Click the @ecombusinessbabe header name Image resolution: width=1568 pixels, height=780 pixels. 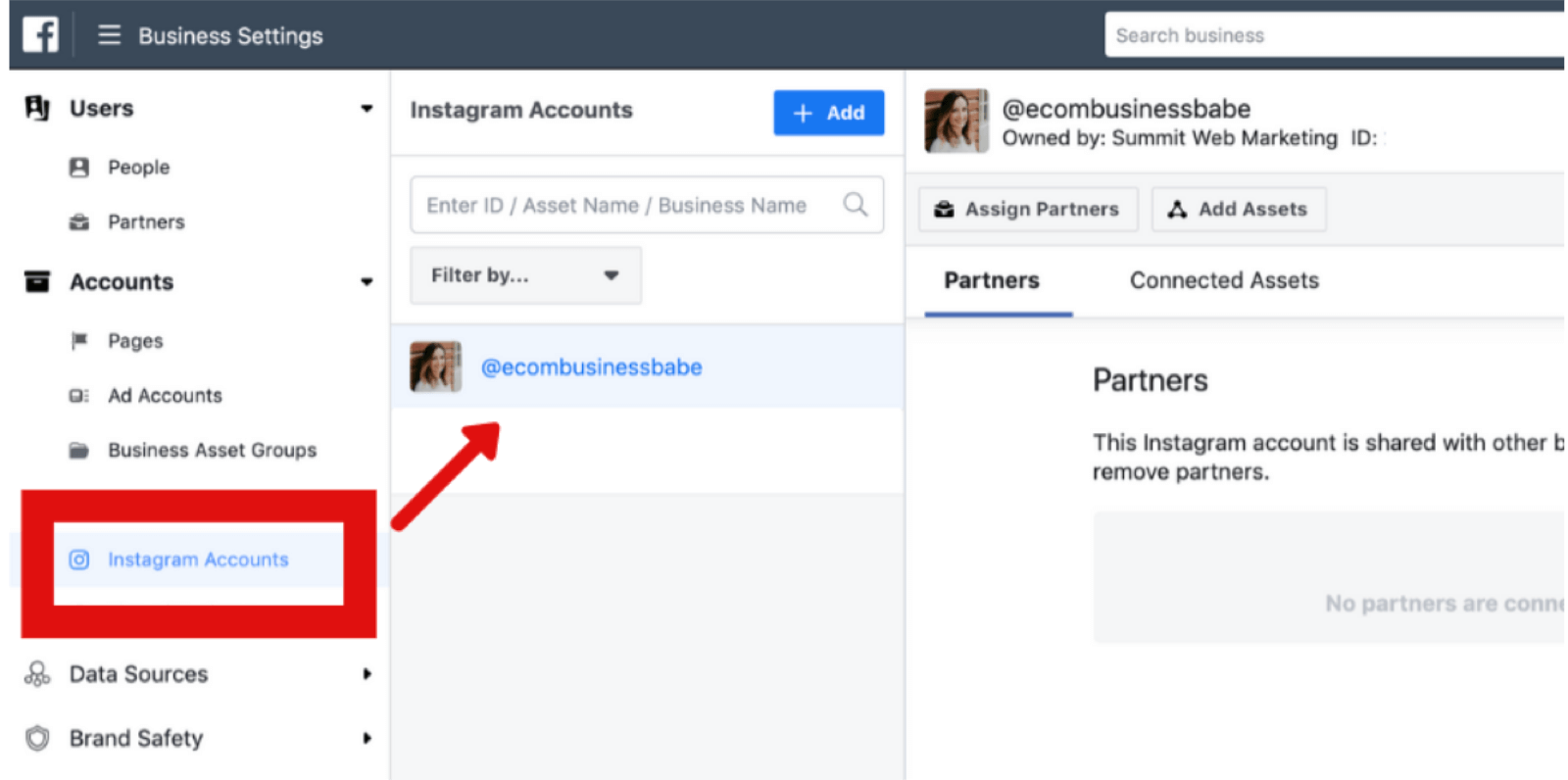click(x=1126, y=109)
